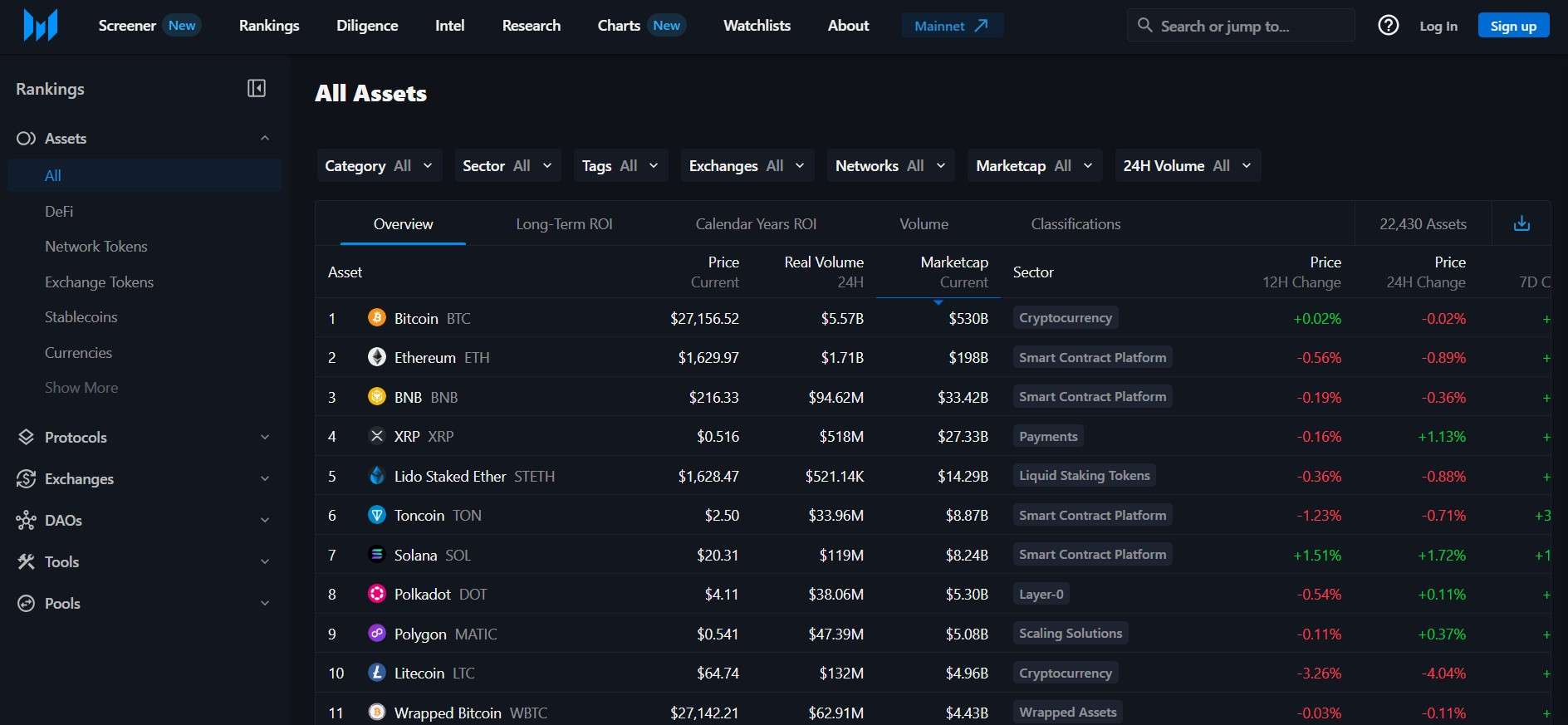Screen dimensions: 1568x725
Task: Switch to the Volume tab
Action: [924, 224]
